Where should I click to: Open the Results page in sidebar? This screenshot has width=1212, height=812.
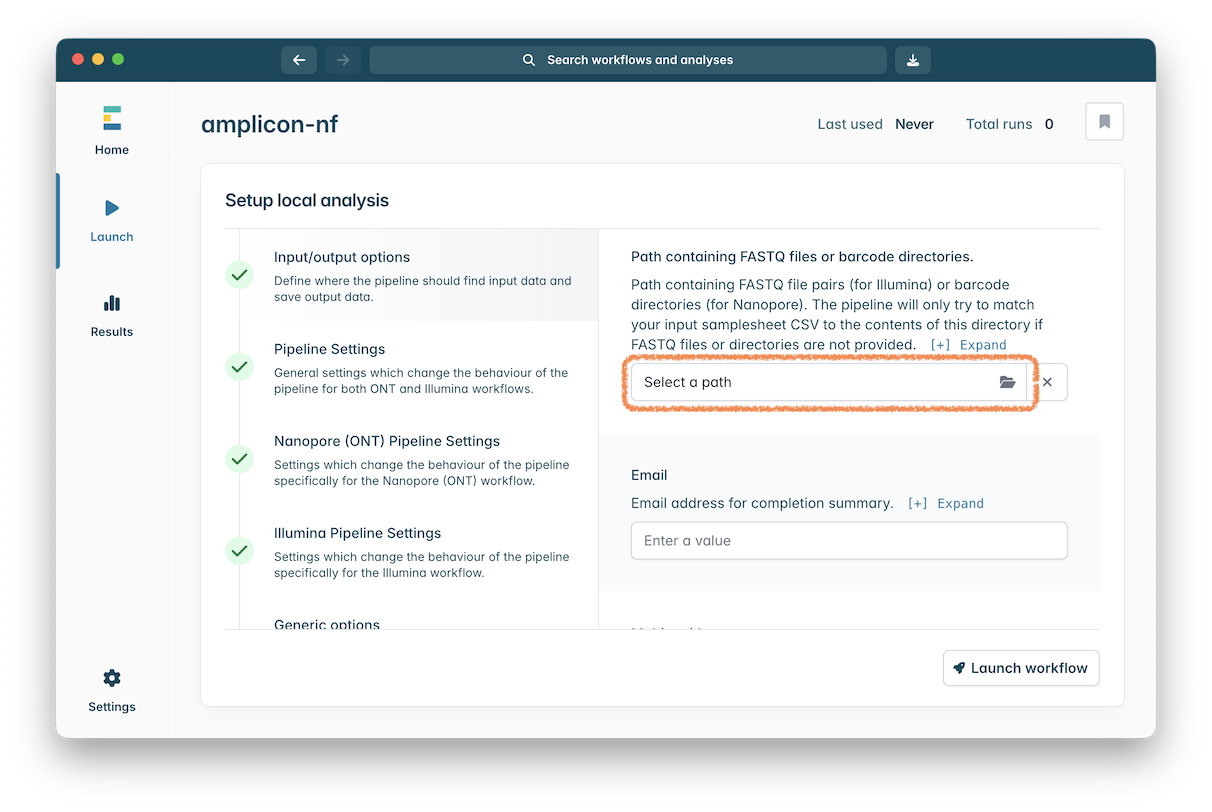112,315
